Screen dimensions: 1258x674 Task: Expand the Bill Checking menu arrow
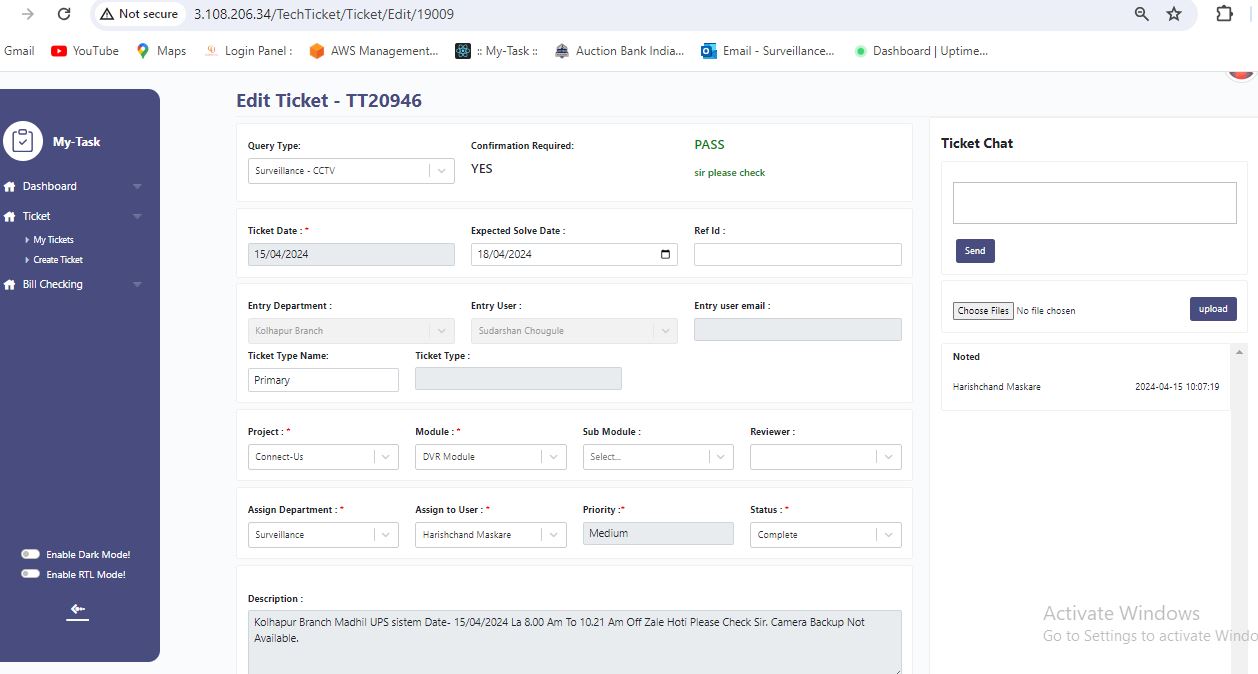click(x=137, y=285)
